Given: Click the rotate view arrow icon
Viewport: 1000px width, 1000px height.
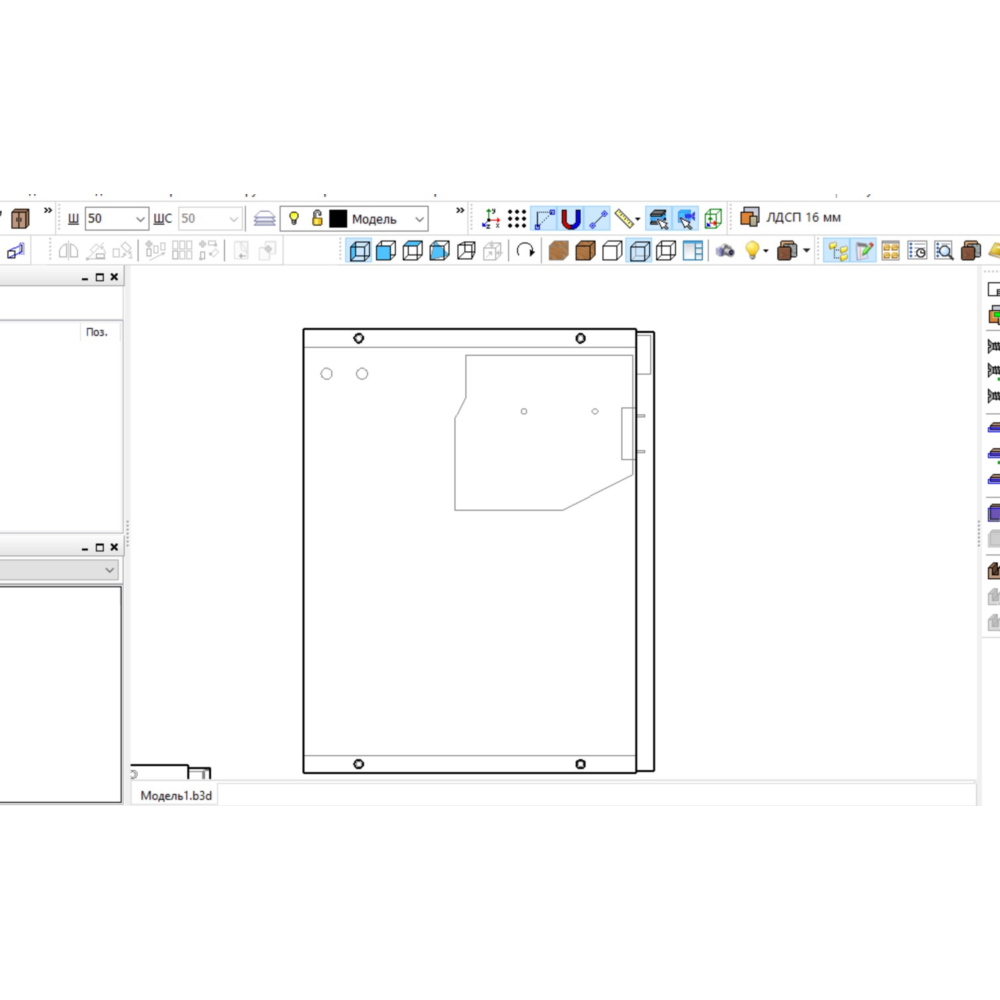Looking at the screenshot, I should click(526, 251).
